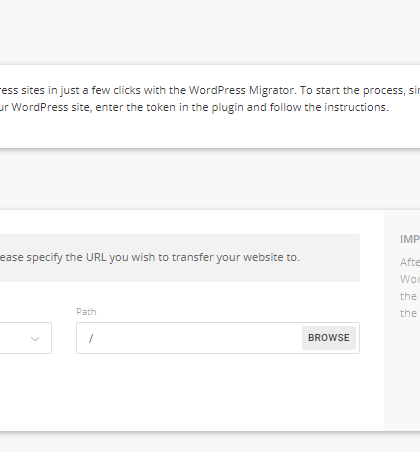
Task: Select the 'specify the URL' notice banner
Action: tap(180, 258)
